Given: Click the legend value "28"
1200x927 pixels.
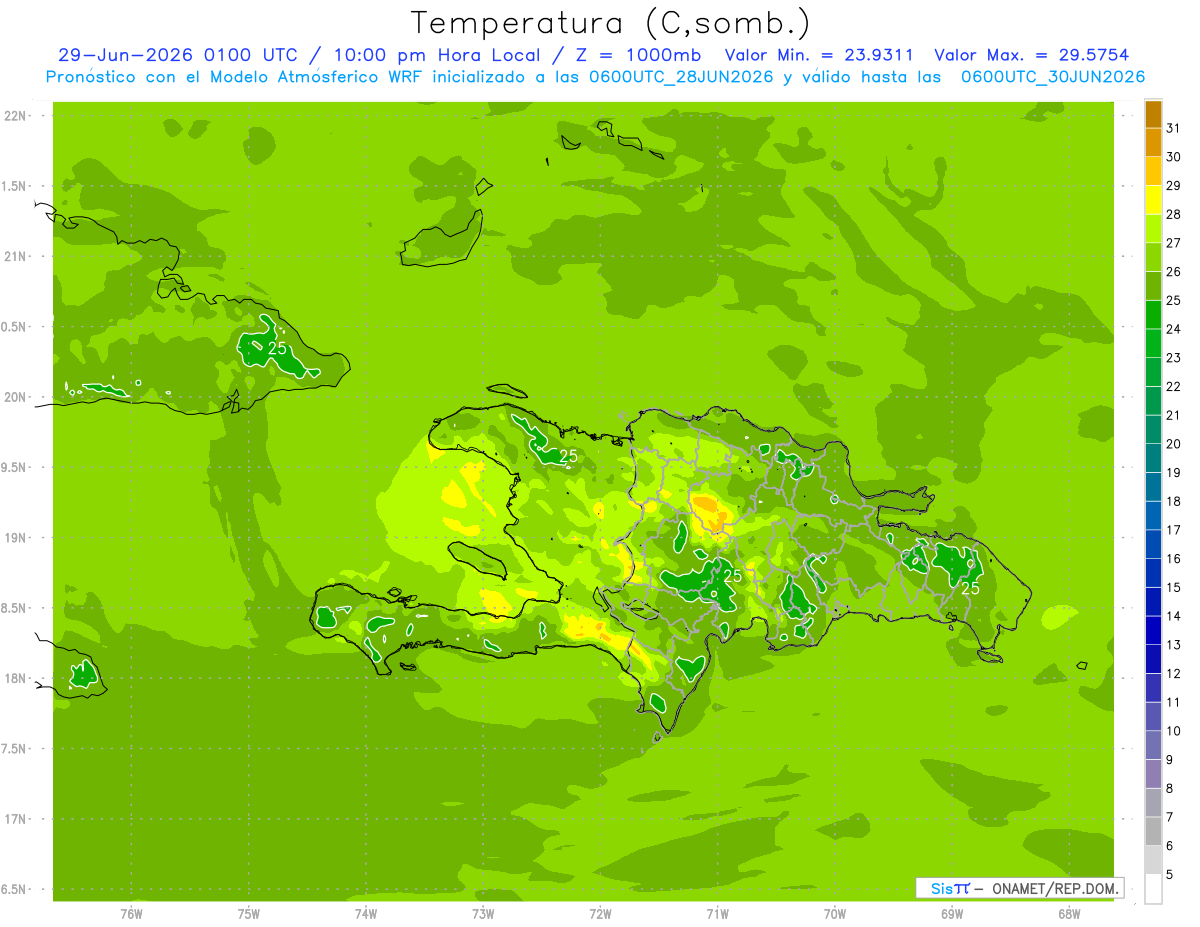Looking at the screenshot, I should (x=1174, y=214).
